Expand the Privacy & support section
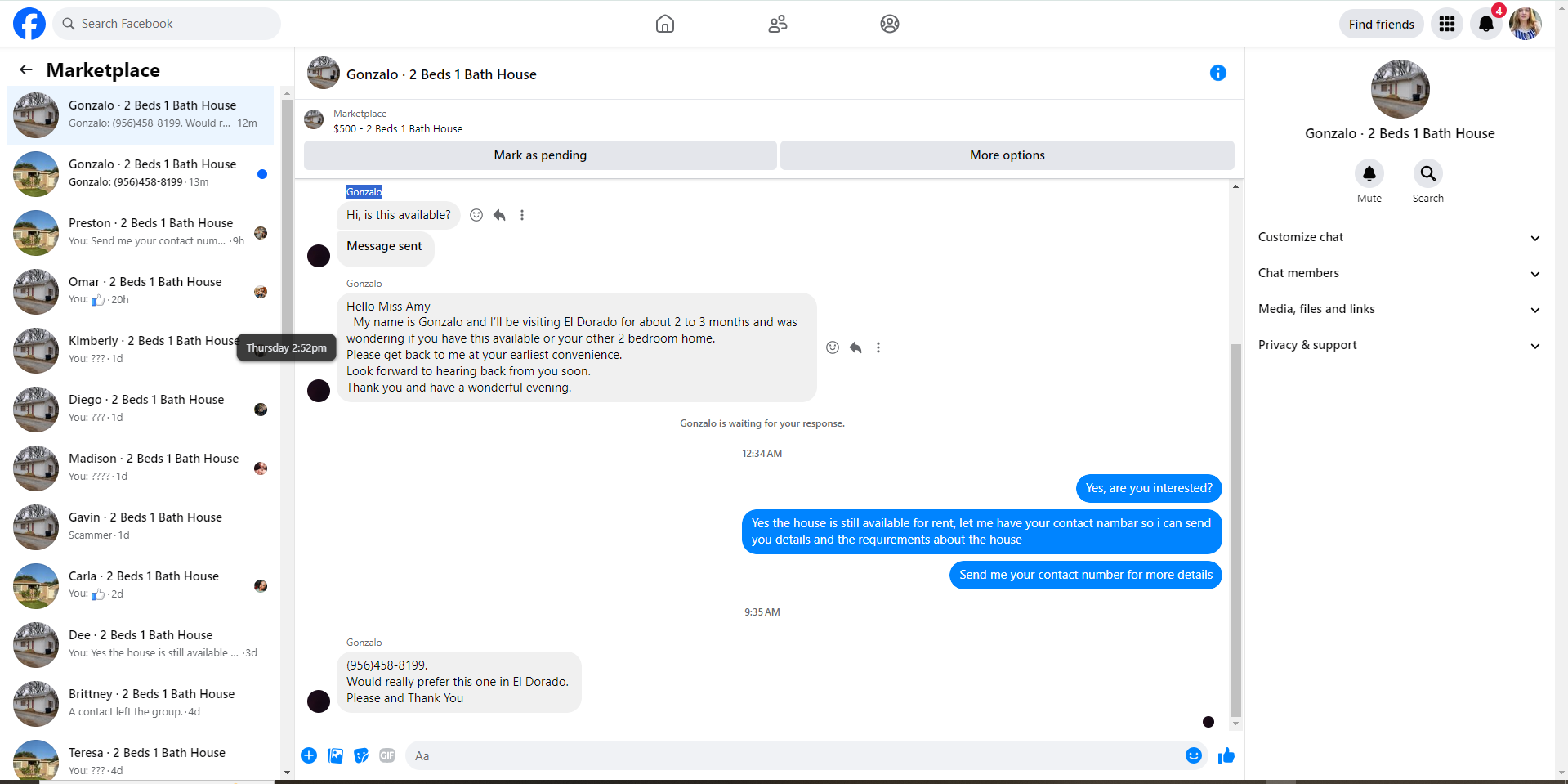The image size is (1568, 784). (x=1399, y=345)
